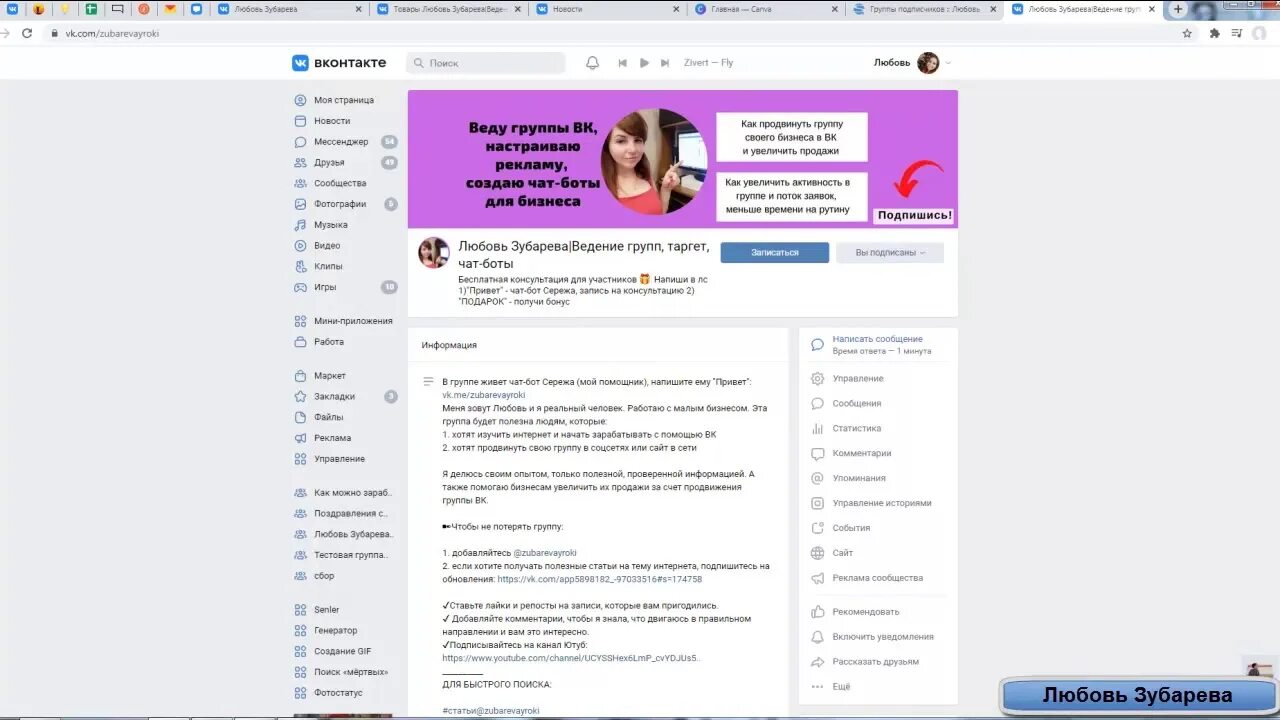Viewport: 1280px width, 720px height.
Task: Open Поиск «мёртвых» app shortcut
Action: pyautogui.click(x=350, y=672)
